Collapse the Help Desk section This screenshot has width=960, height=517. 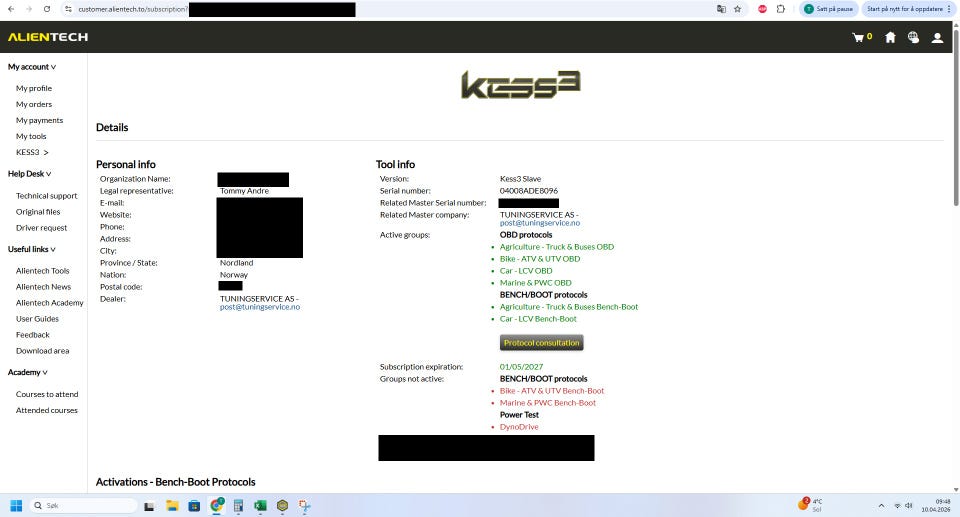click(29, 174)
